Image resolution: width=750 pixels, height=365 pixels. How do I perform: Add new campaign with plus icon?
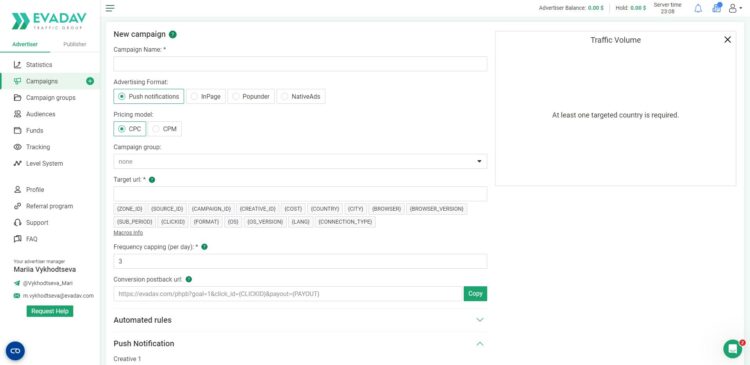coord(90,81)
